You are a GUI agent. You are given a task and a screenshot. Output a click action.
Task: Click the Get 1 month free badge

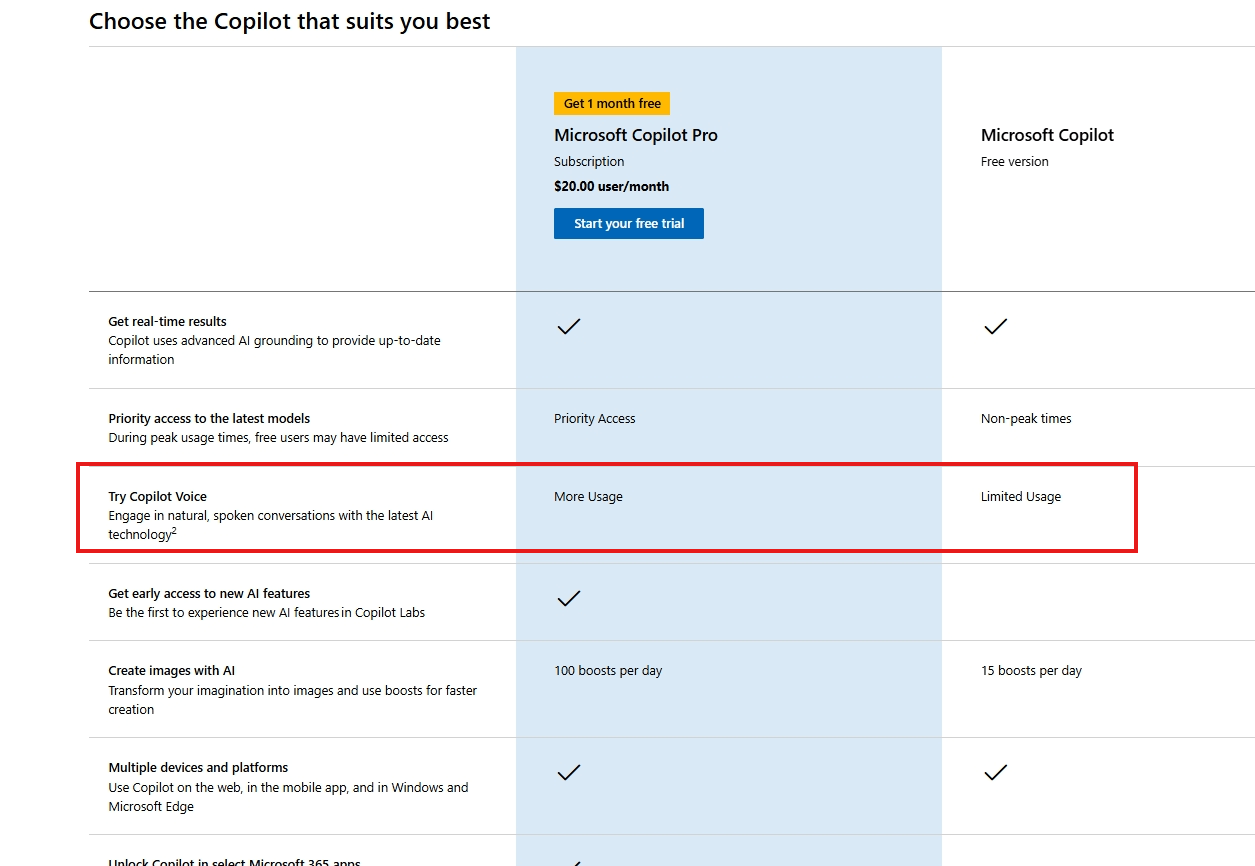coord(612,103)
